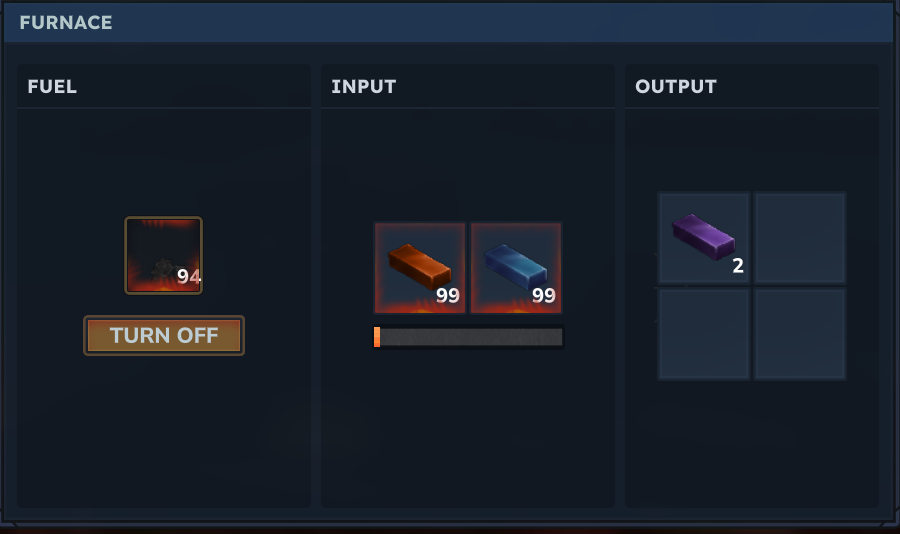Click the OUTPUT panel header

752,86
